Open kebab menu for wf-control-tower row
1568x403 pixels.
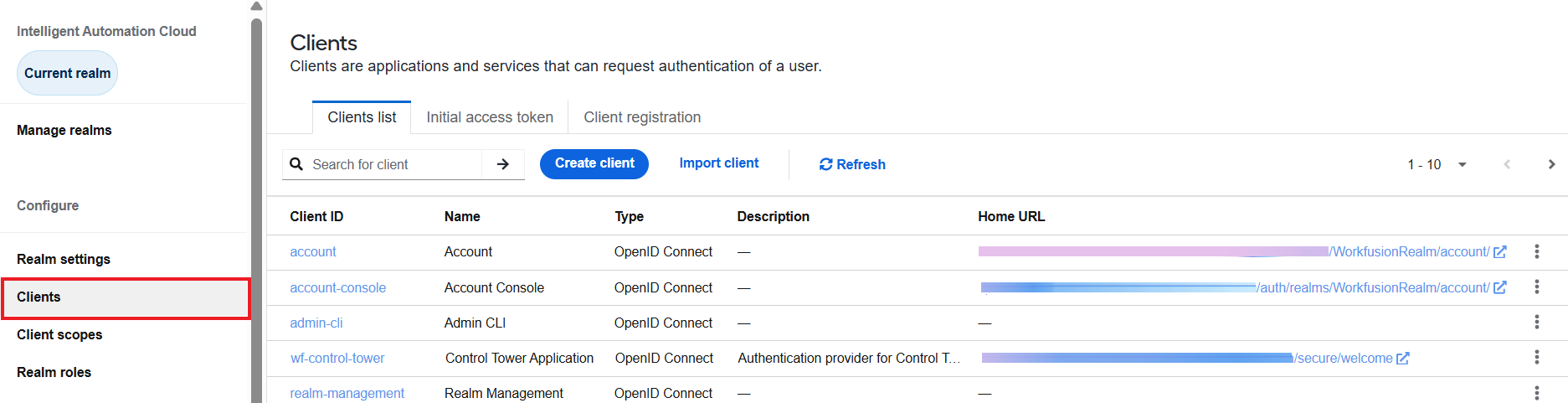(1536, 358)
